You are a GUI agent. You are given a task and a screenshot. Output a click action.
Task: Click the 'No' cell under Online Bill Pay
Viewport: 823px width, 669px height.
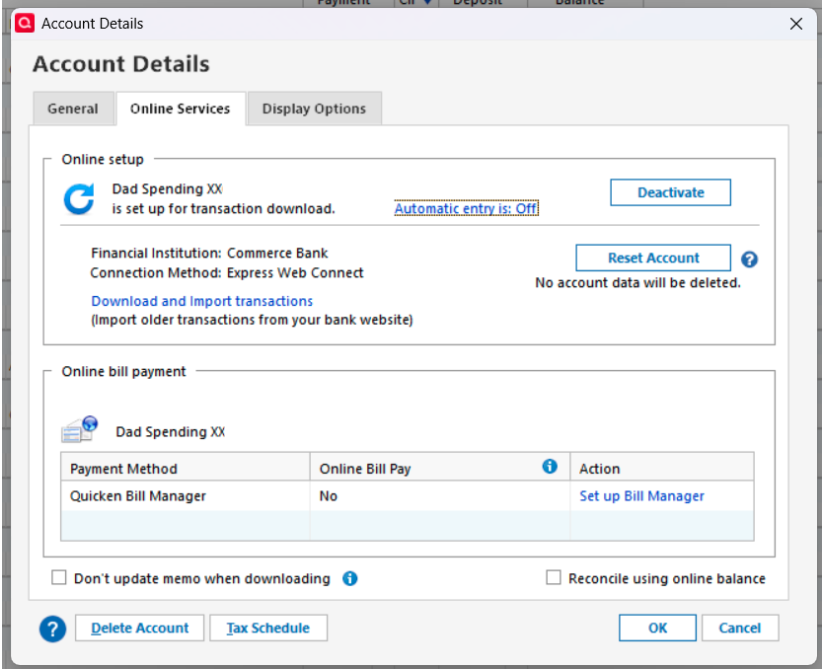click(440, 496)
